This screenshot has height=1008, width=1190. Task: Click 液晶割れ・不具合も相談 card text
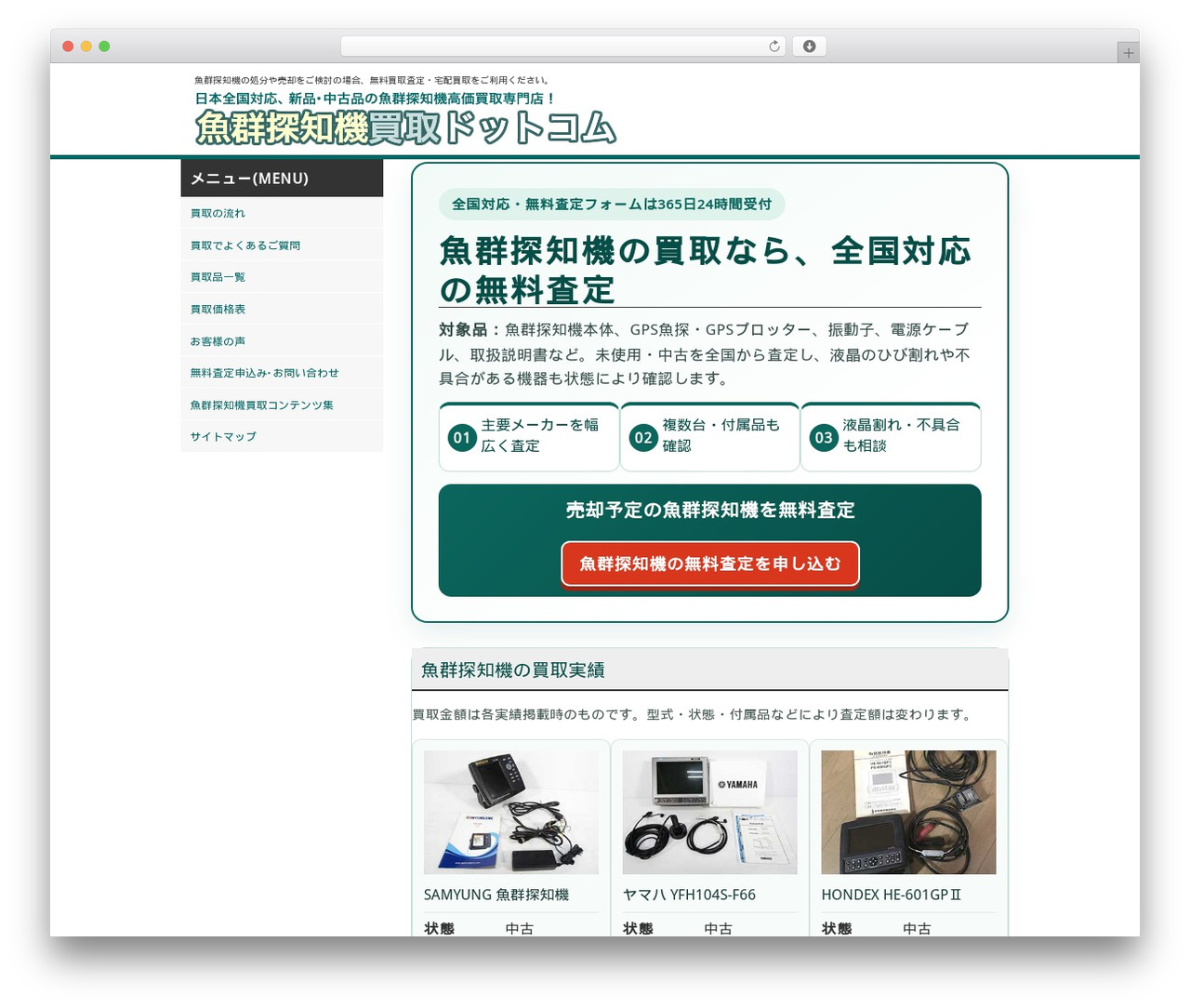pos(901,435)
